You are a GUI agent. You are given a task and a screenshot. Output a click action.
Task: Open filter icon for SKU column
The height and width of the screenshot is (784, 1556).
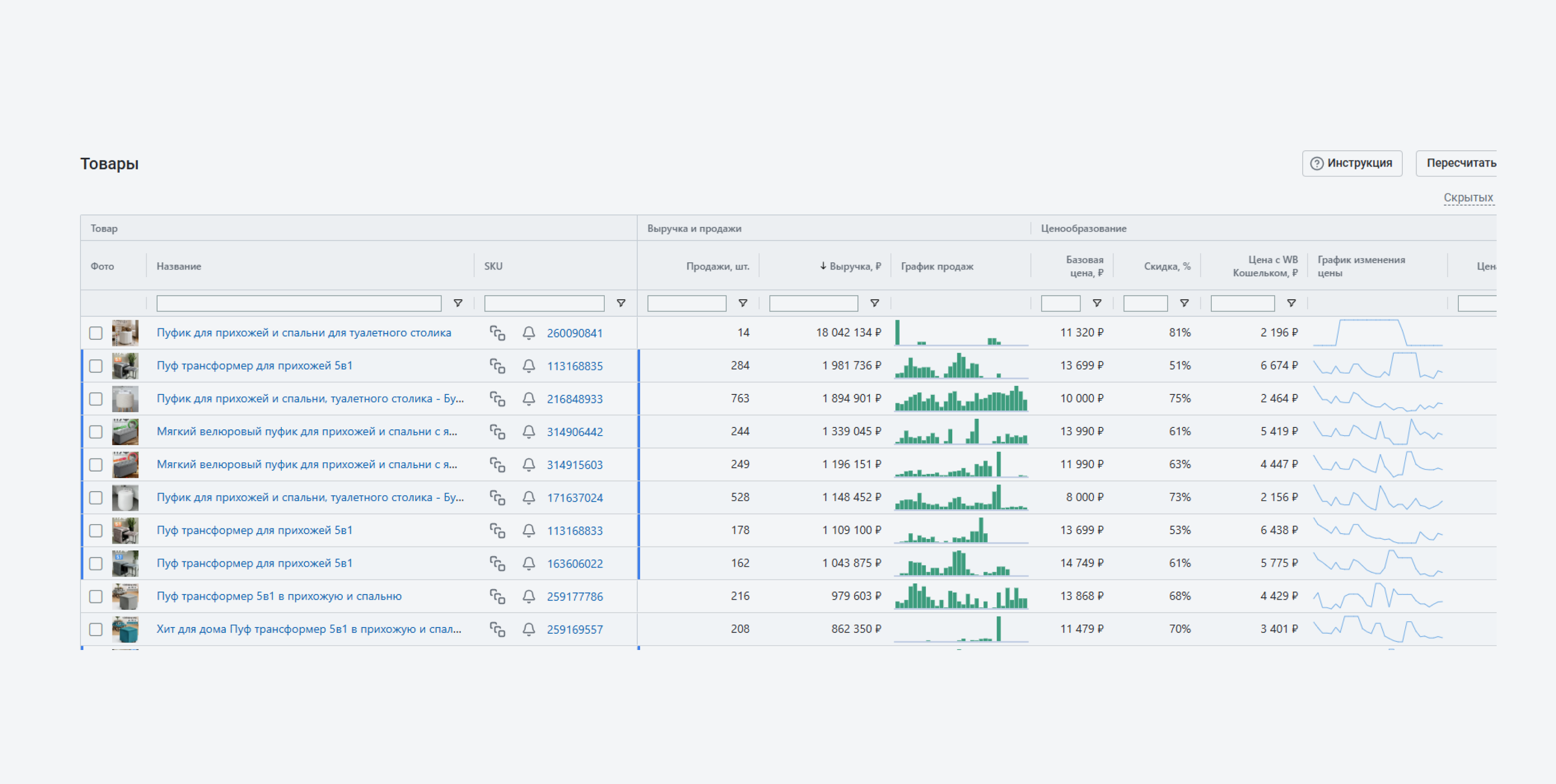coord(620,303)
